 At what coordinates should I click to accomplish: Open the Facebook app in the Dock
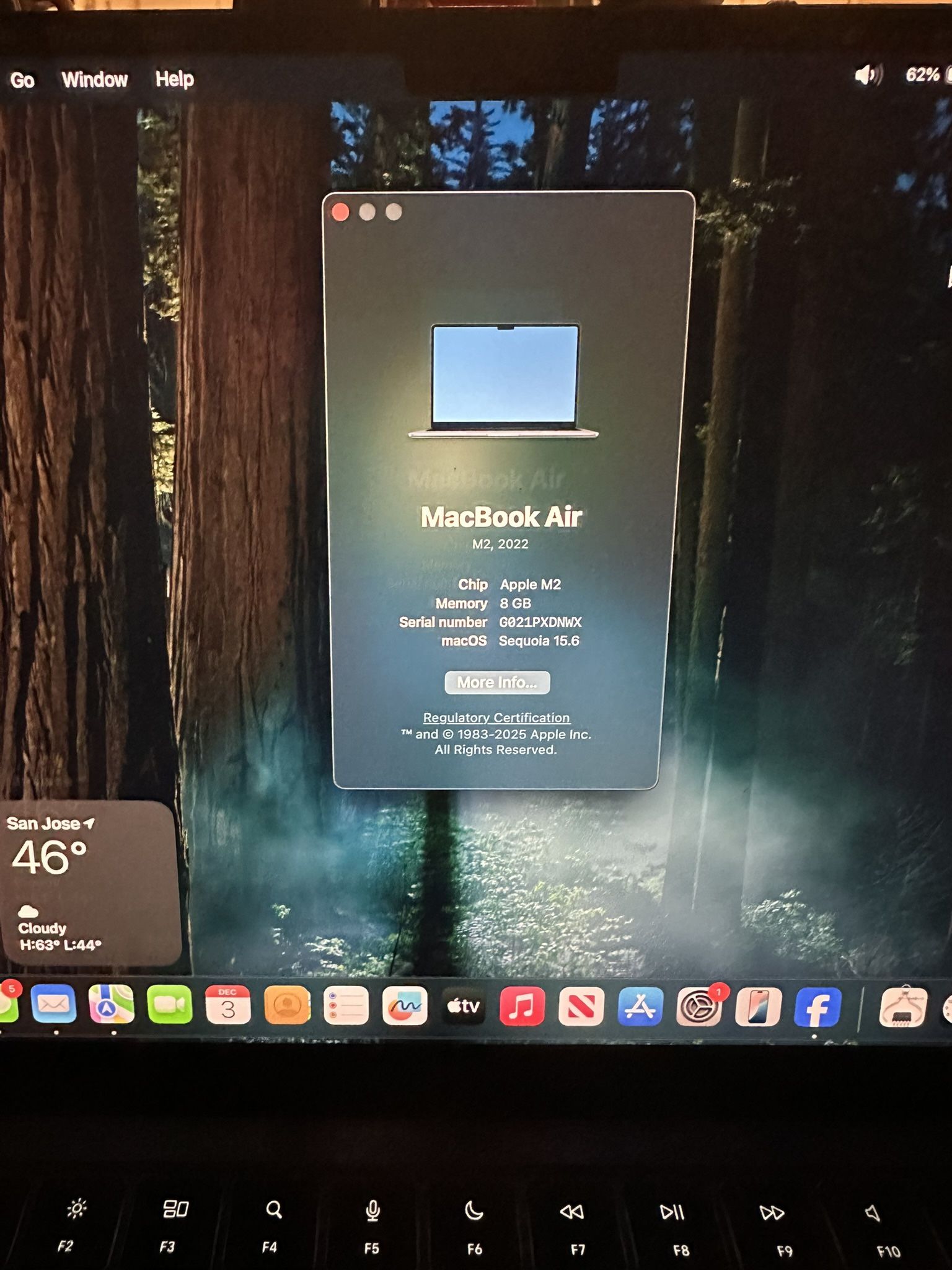pos(818,1007)
